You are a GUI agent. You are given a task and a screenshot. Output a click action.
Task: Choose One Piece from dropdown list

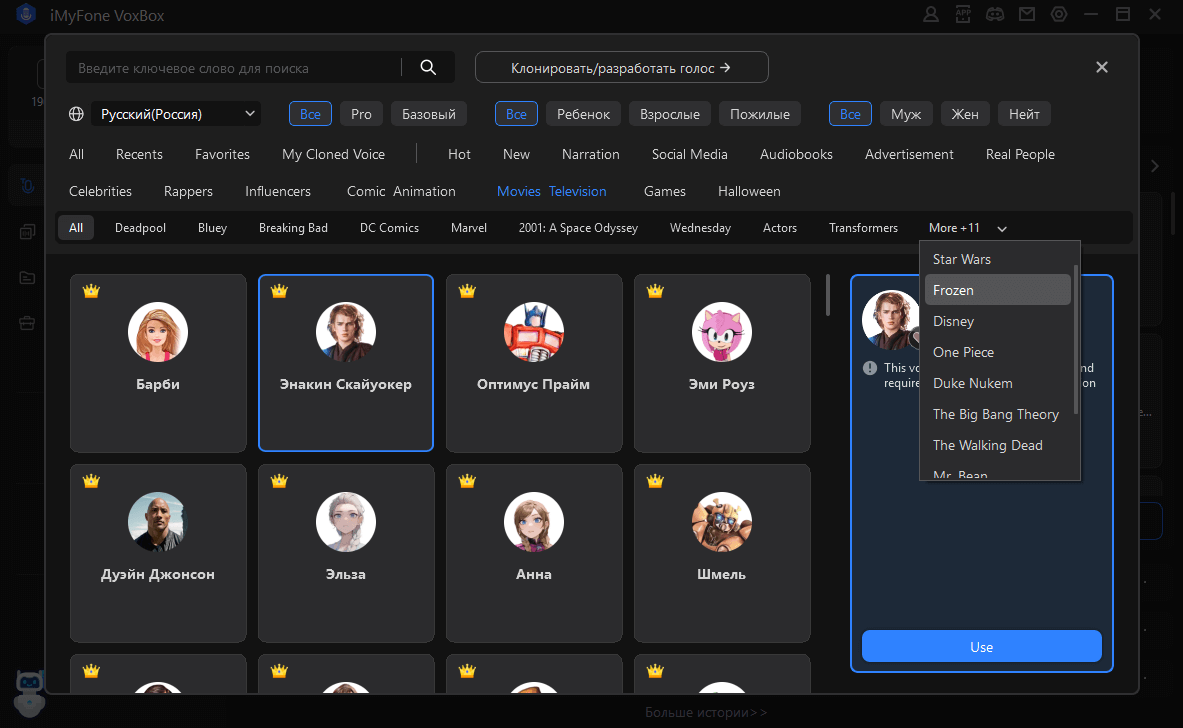tap(997, 352)
